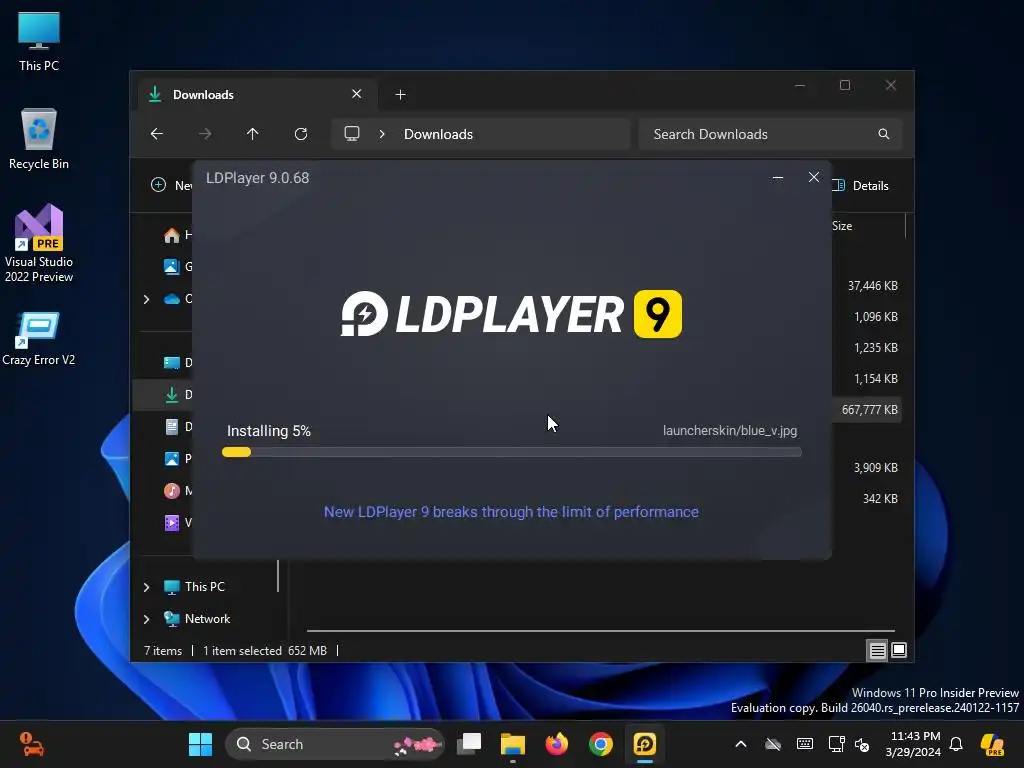The image size is (1024, 768).
Task: Go up one folder level in Explorer
Action: pyautogui.click(x=253, y=134)
